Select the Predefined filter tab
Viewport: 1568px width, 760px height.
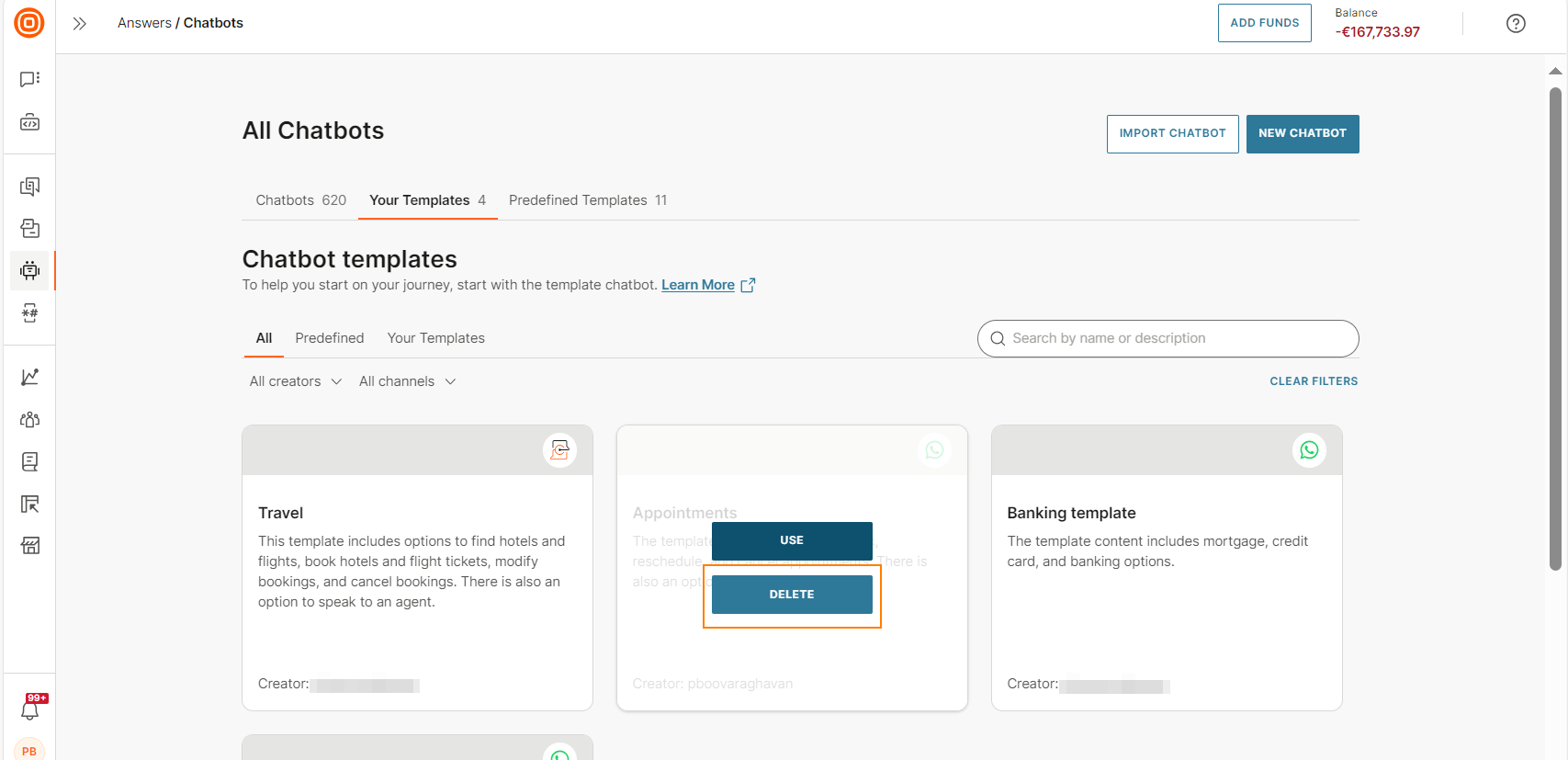pyautogui.click(x=330, y=338)
